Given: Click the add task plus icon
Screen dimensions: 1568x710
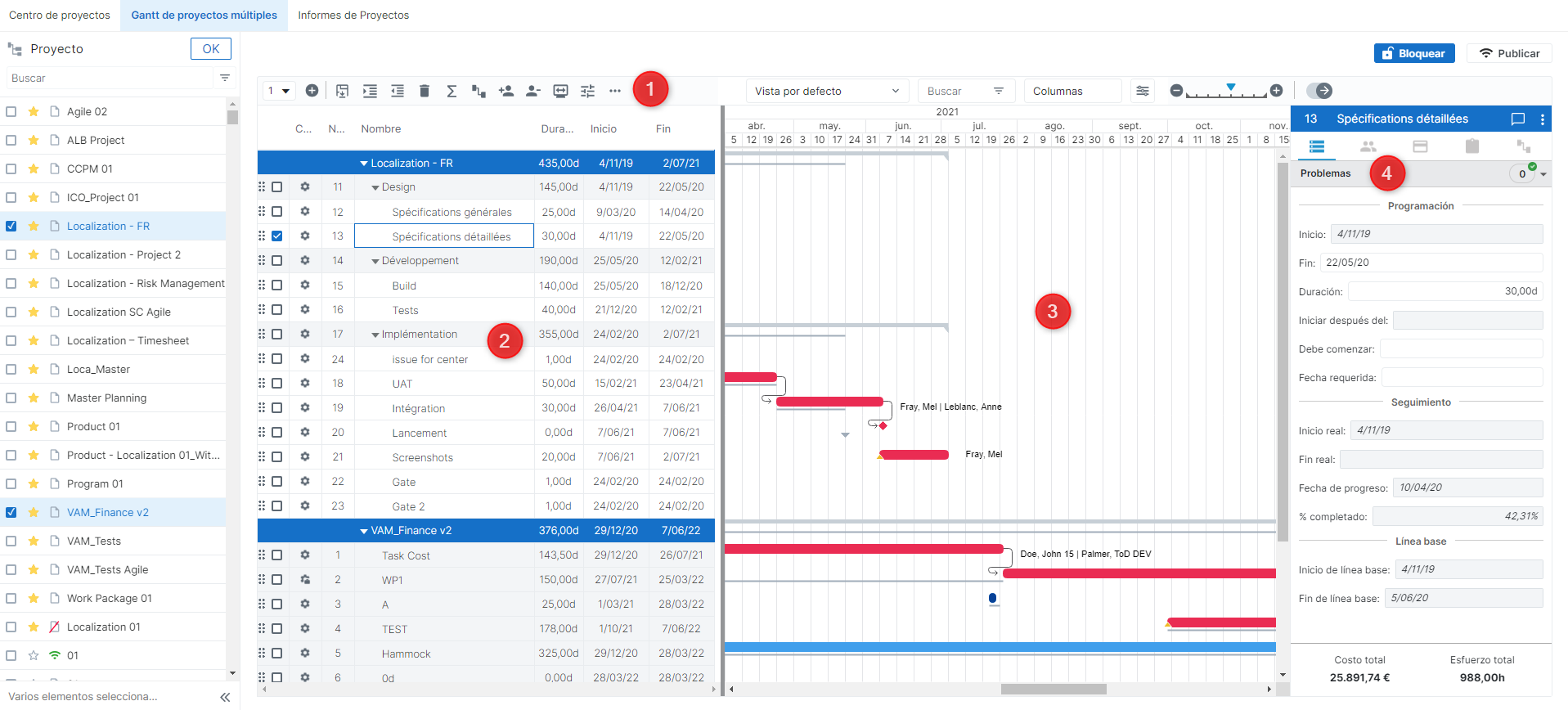Looking at the screenshot, I should 312,91.
